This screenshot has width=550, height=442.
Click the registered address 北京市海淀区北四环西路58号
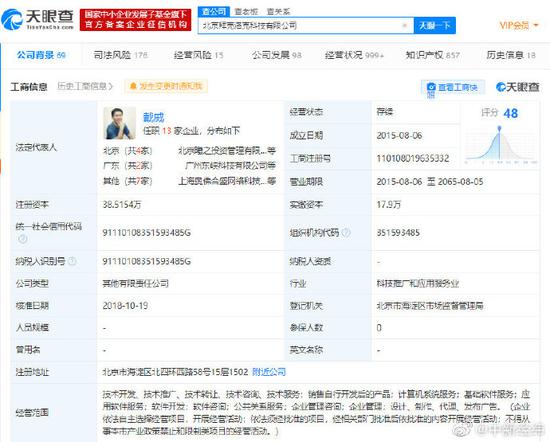pyautogui.click(x=175, y=372)
